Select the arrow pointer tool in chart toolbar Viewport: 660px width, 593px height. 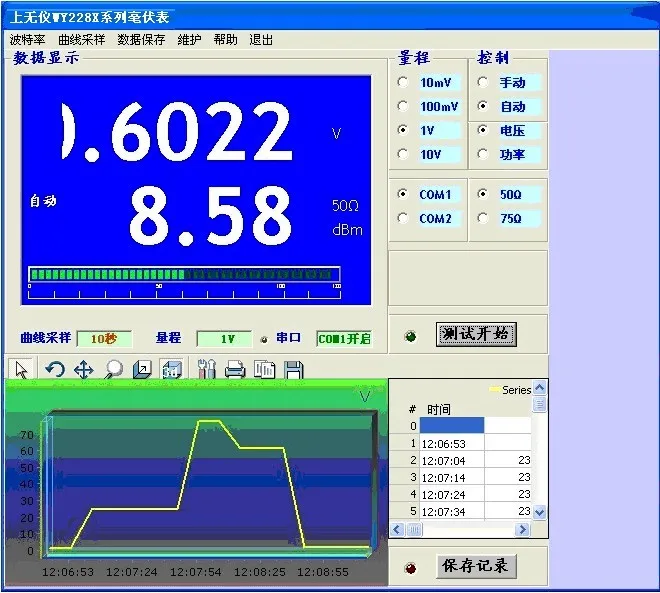click(x=21, y=369)
